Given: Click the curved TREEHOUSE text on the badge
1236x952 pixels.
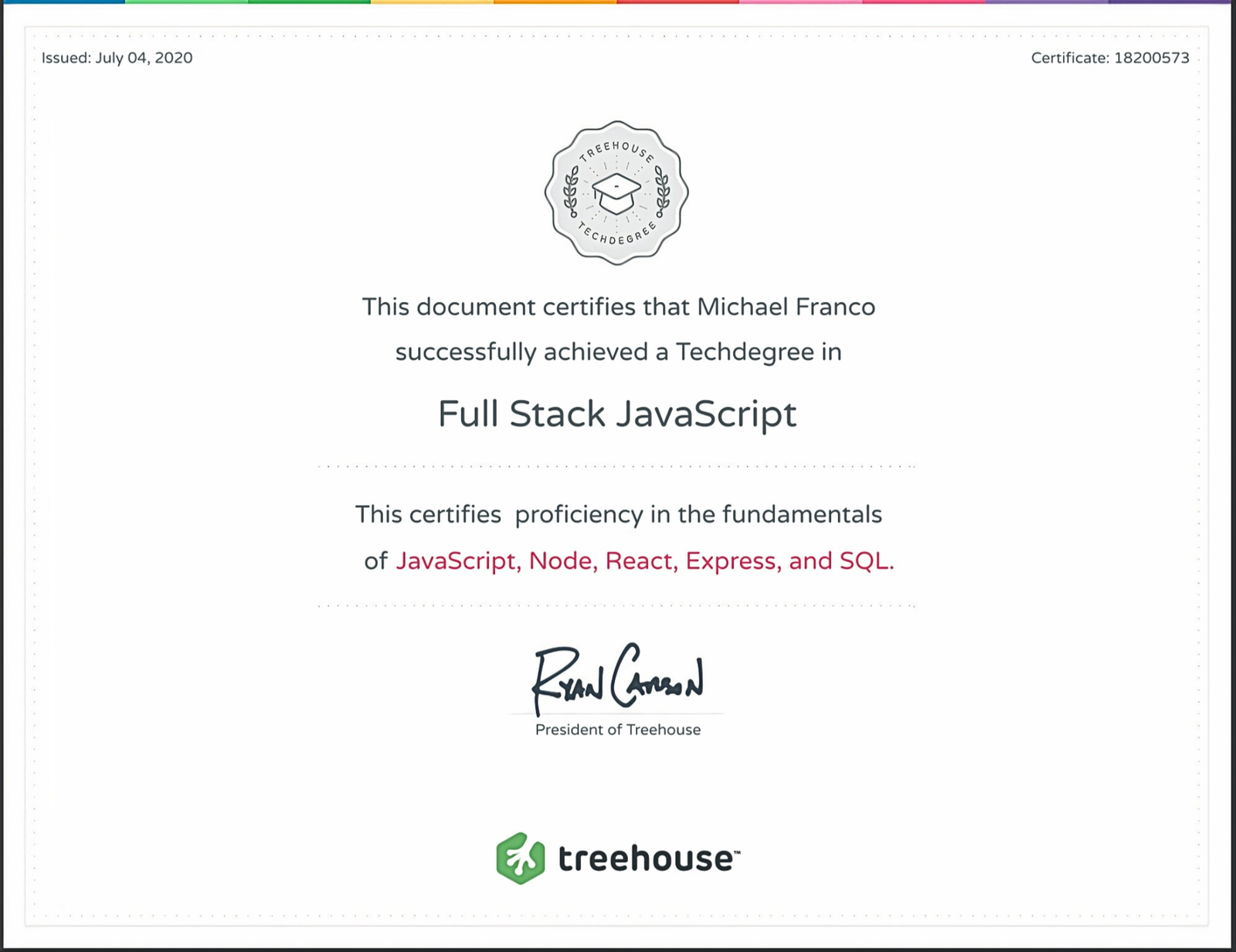Looking at the screenshot, I should [616, 149].
